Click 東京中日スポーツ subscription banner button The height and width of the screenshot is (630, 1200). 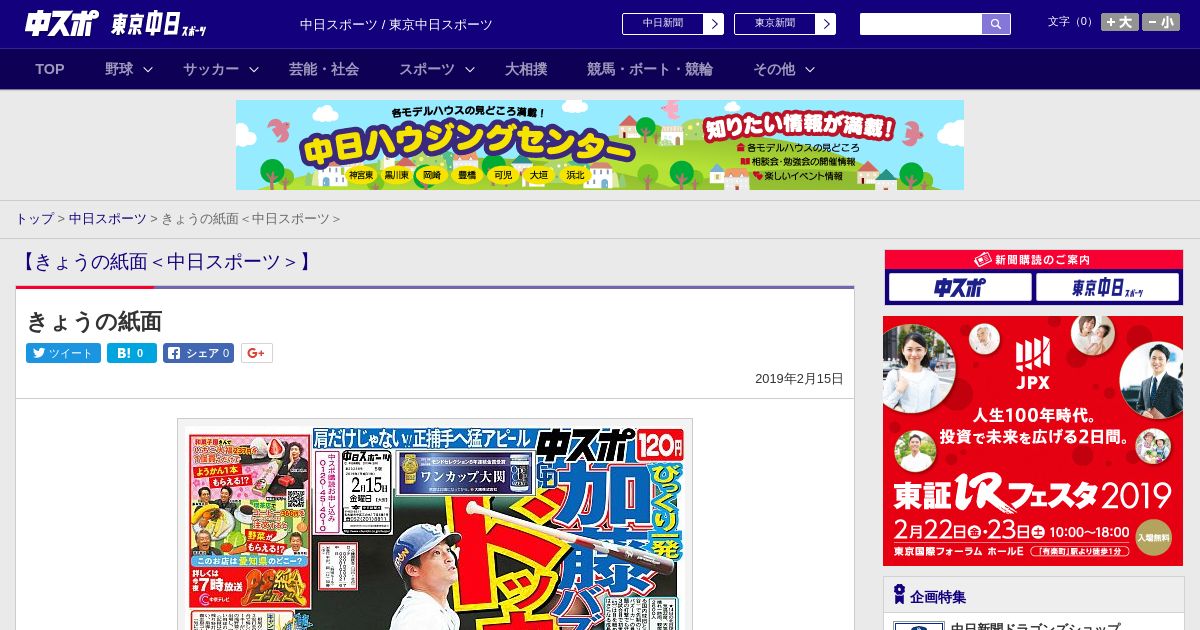tap(1108, 288)
